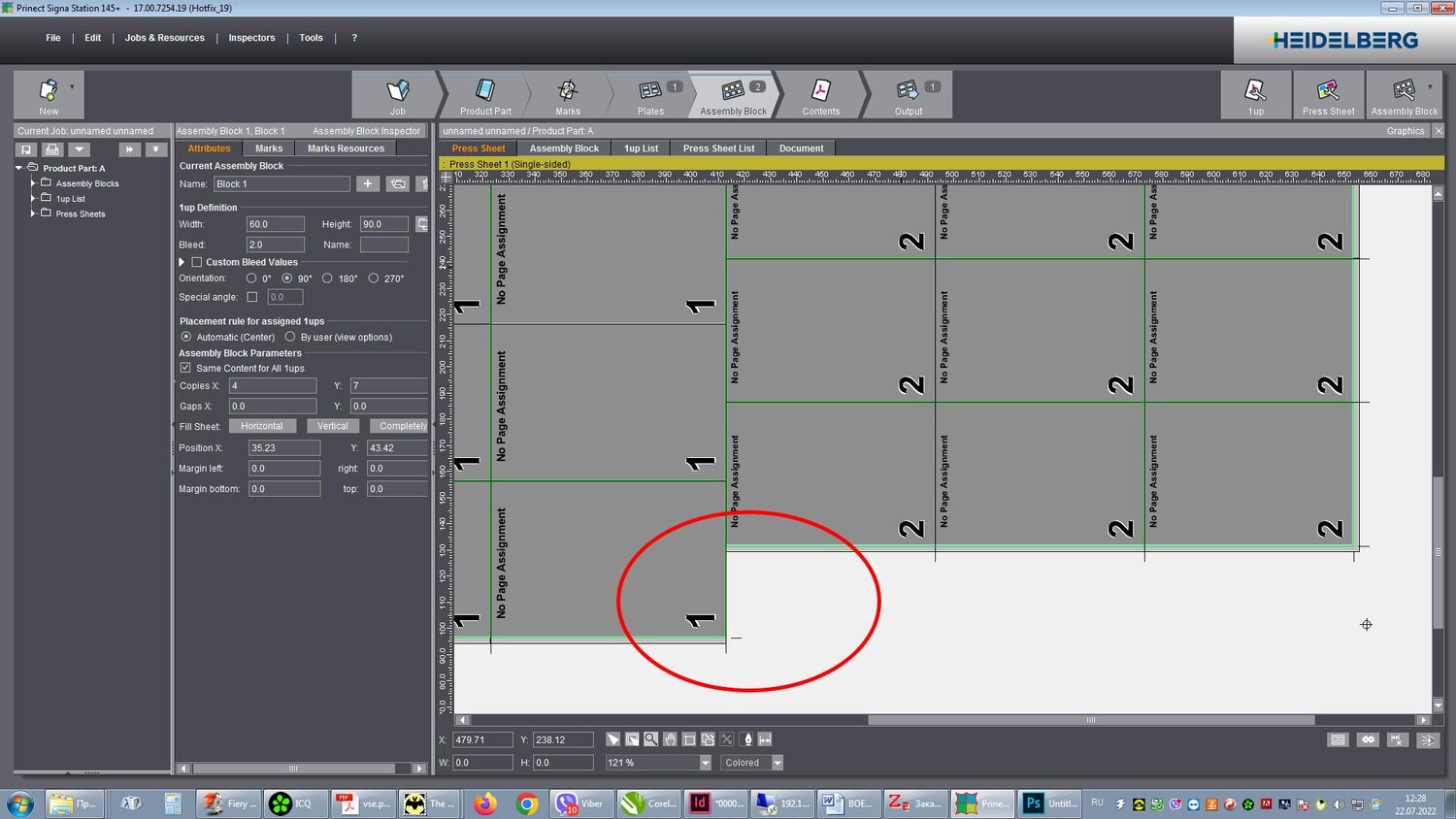This screenshot has height=819, width=1456.
Task: Switch to the 1up List tab
Action: 641,148
